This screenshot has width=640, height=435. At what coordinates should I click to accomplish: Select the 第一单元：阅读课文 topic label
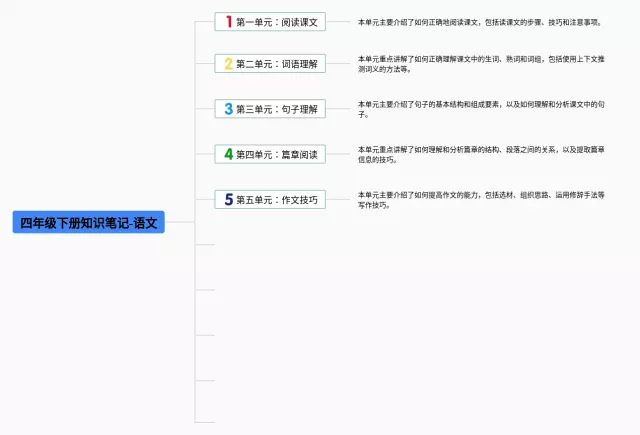point(277,21)
